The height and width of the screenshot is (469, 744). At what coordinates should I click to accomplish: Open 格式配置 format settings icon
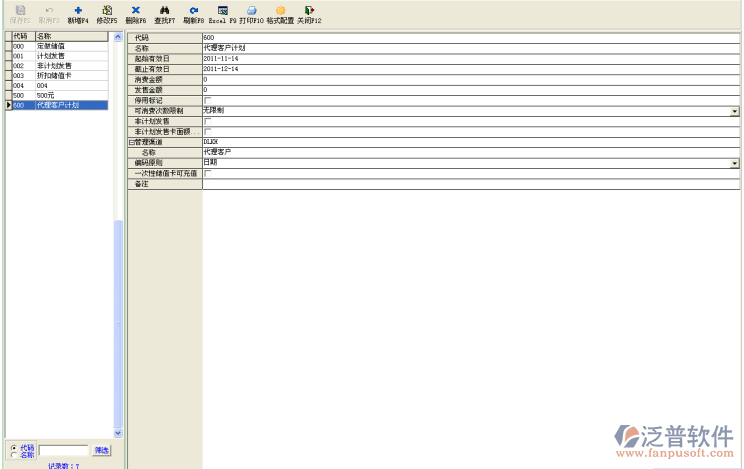click(280, 10)
